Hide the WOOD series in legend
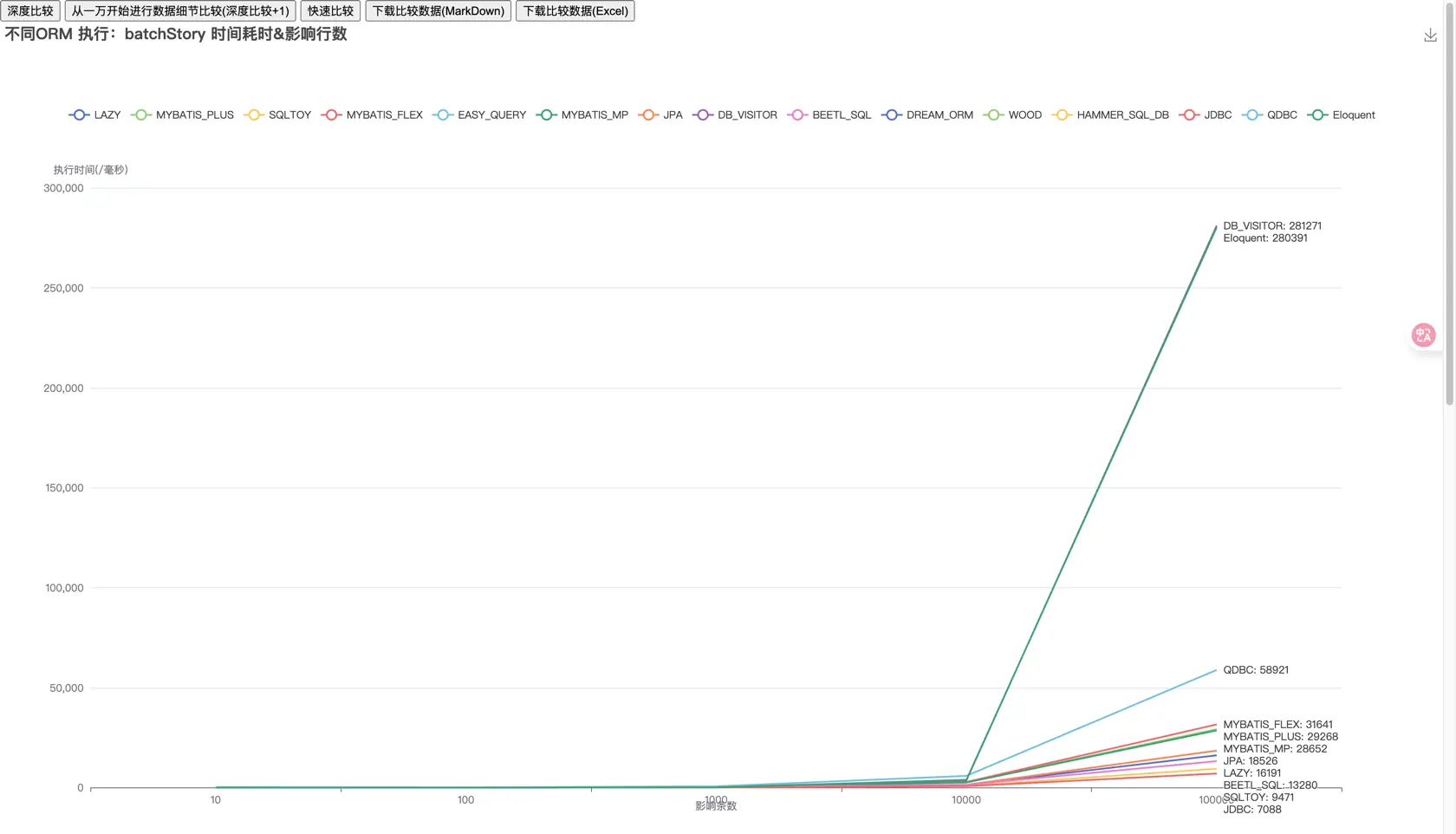This screenshot has height=834, width=1456. [1013, 115]
